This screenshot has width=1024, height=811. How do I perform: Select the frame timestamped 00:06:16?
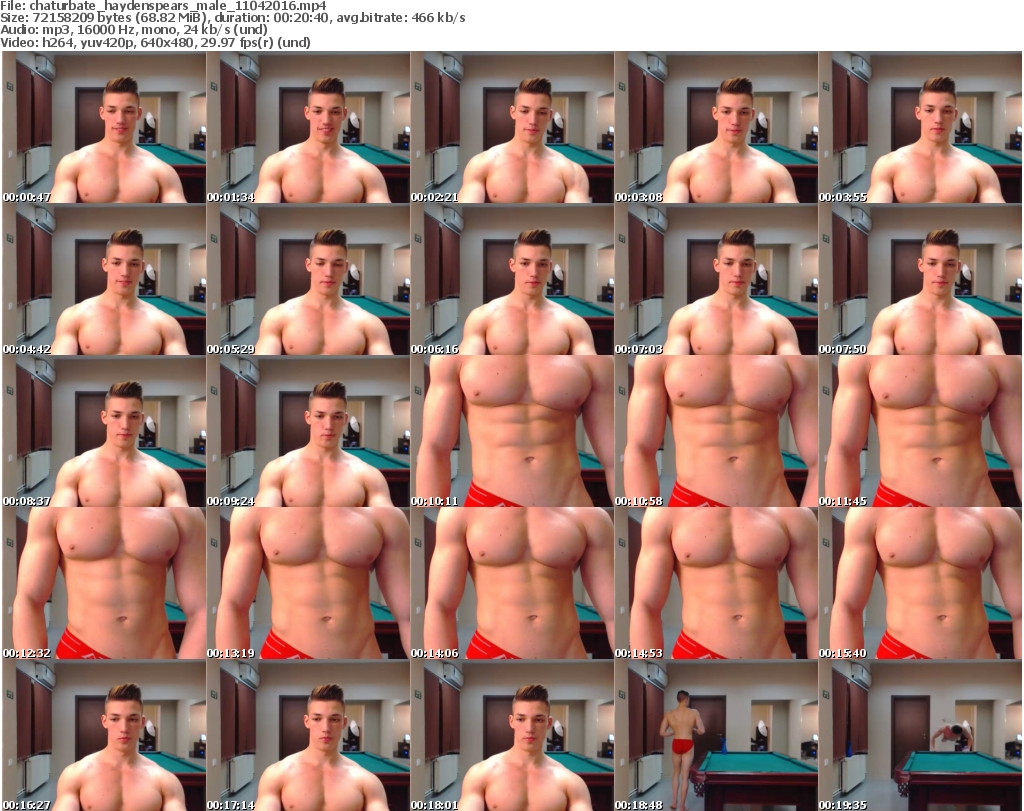tap(512, 279)
